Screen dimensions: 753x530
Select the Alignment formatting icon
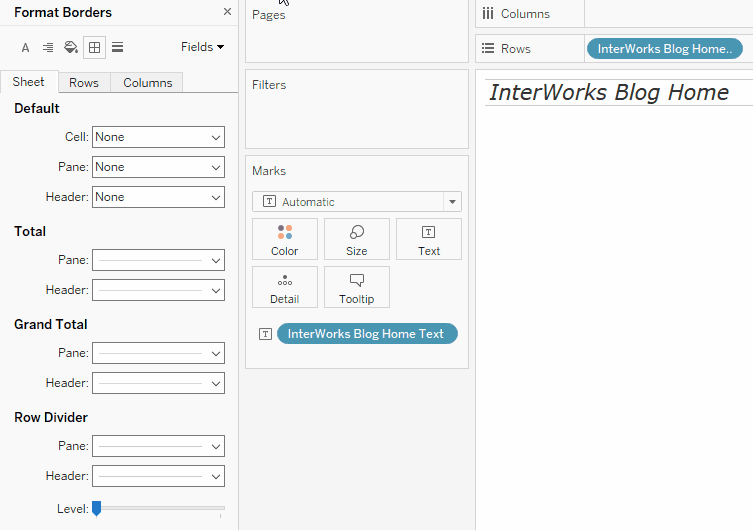point(48,47)
